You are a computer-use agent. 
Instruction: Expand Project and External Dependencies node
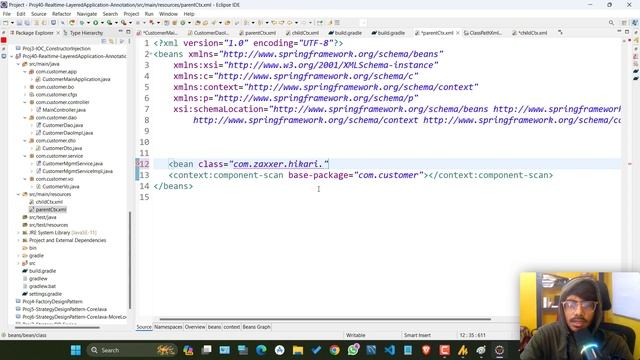(18, 240)
